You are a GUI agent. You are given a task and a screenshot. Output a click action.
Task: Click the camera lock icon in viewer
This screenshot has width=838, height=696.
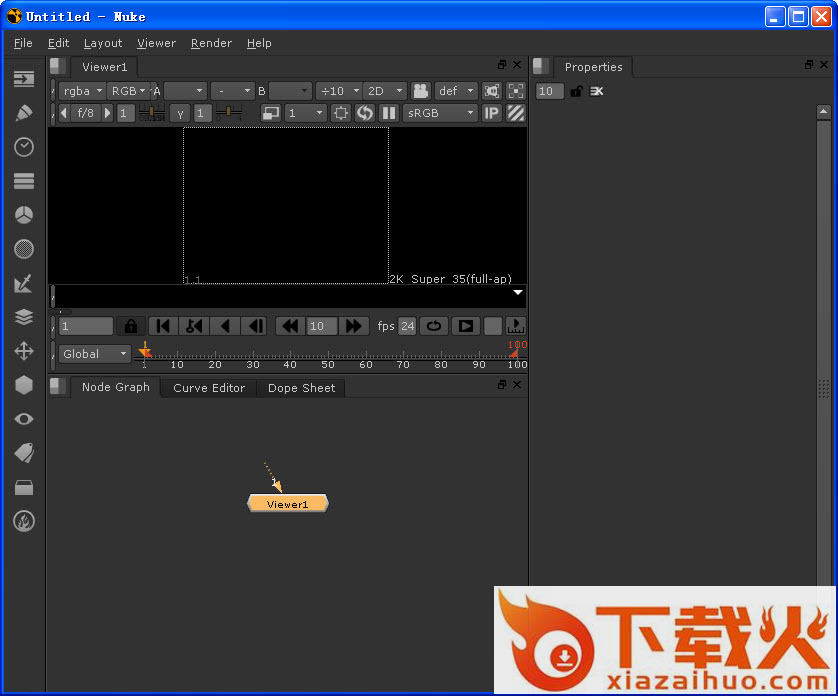pos(421,91)
